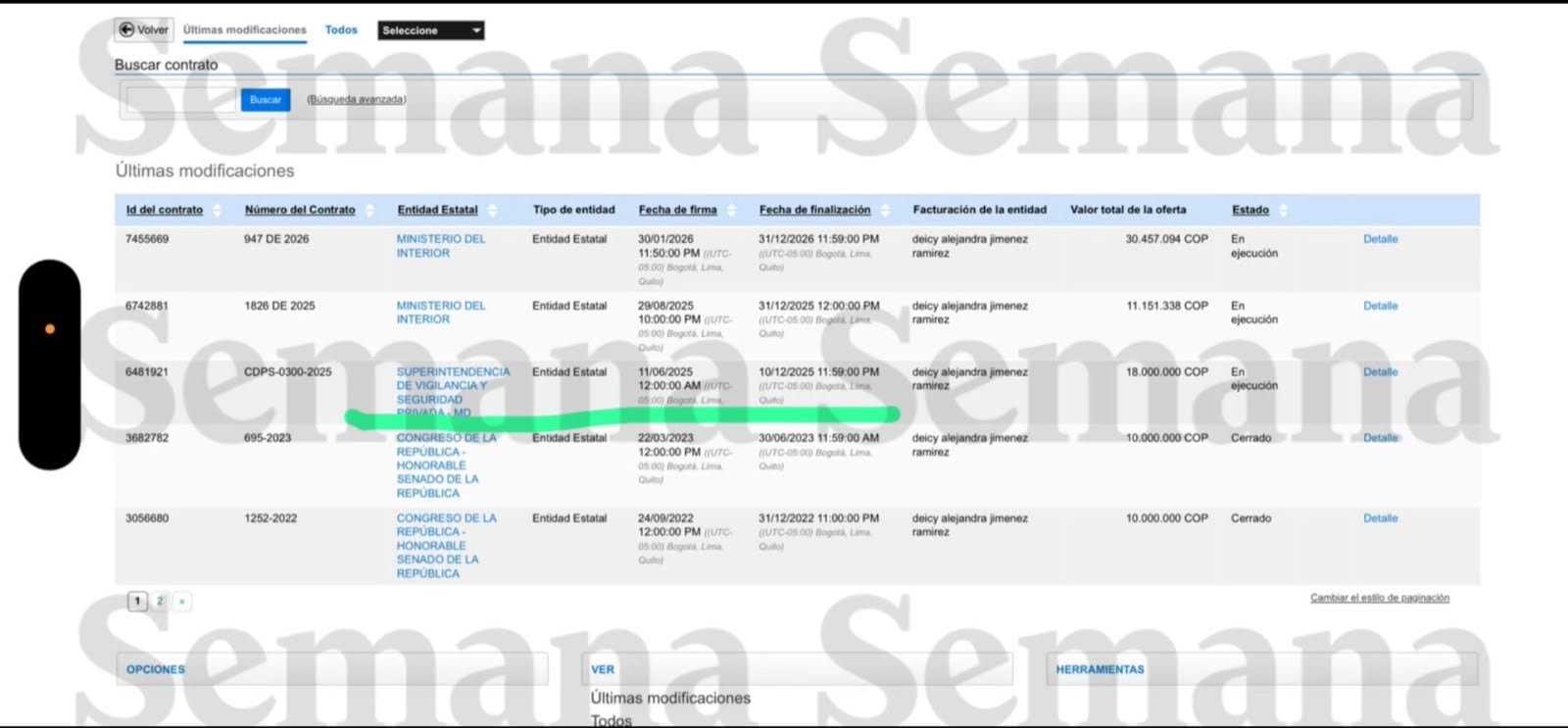1568x728 pixels.
Task: Open CONGRESO DE LA REPÚBLICA link for 1252-2022
Action: coord(446,546)
